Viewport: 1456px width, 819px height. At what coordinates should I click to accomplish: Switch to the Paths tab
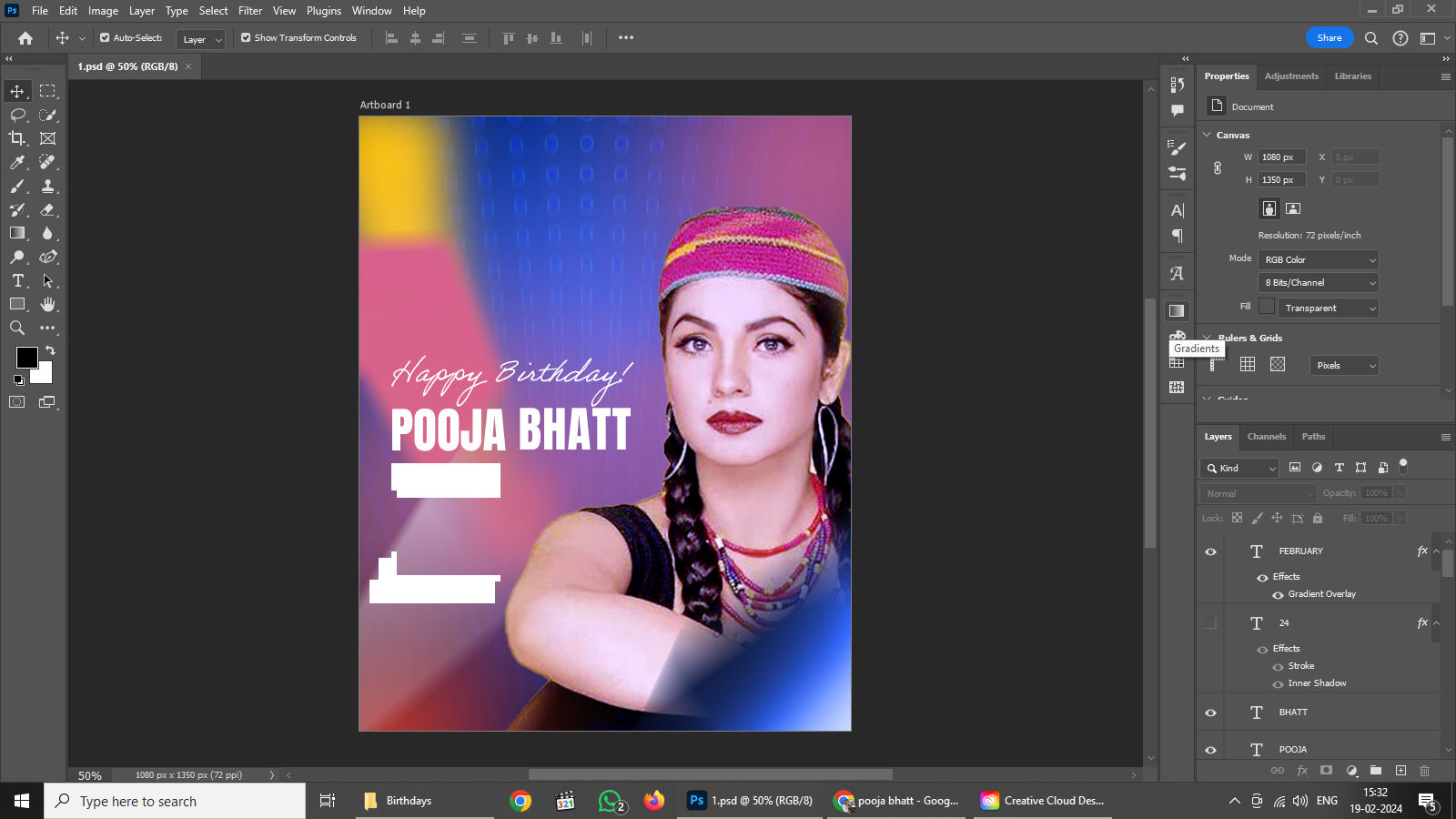(1313, 437)
